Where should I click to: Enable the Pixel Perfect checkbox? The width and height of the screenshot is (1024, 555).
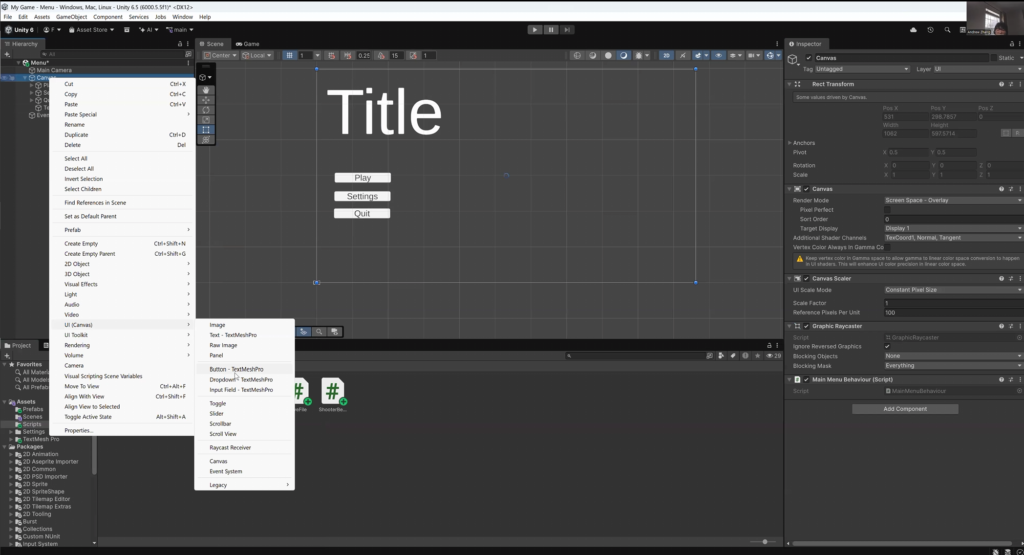pos(887,210)
